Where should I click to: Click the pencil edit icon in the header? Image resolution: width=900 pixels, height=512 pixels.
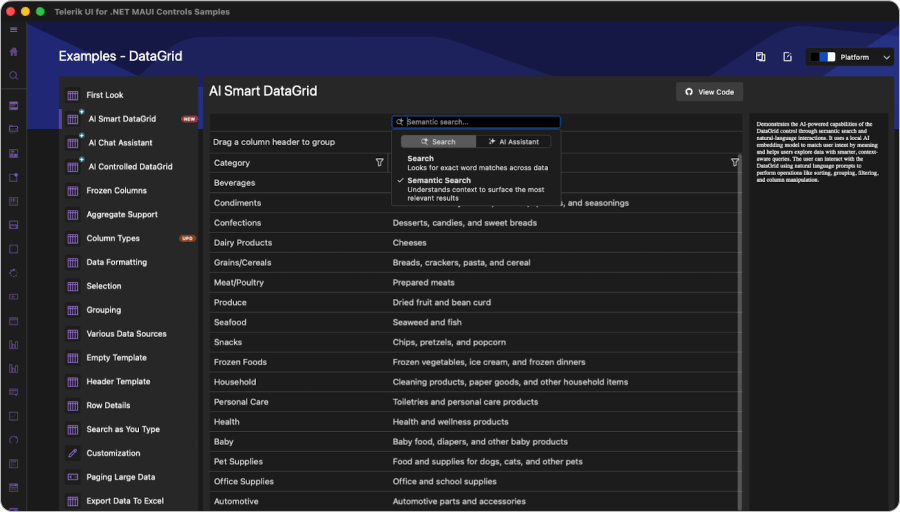(788, 57)
